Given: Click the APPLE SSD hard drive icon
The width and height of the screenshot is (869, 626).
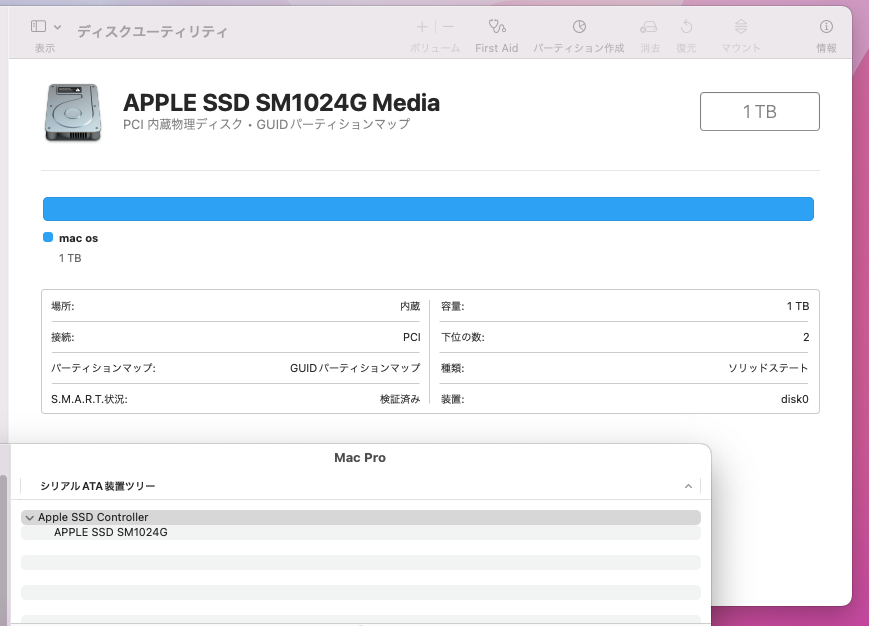Looking at the screenshot, I should pyautogui.click(x=73, y=112).
